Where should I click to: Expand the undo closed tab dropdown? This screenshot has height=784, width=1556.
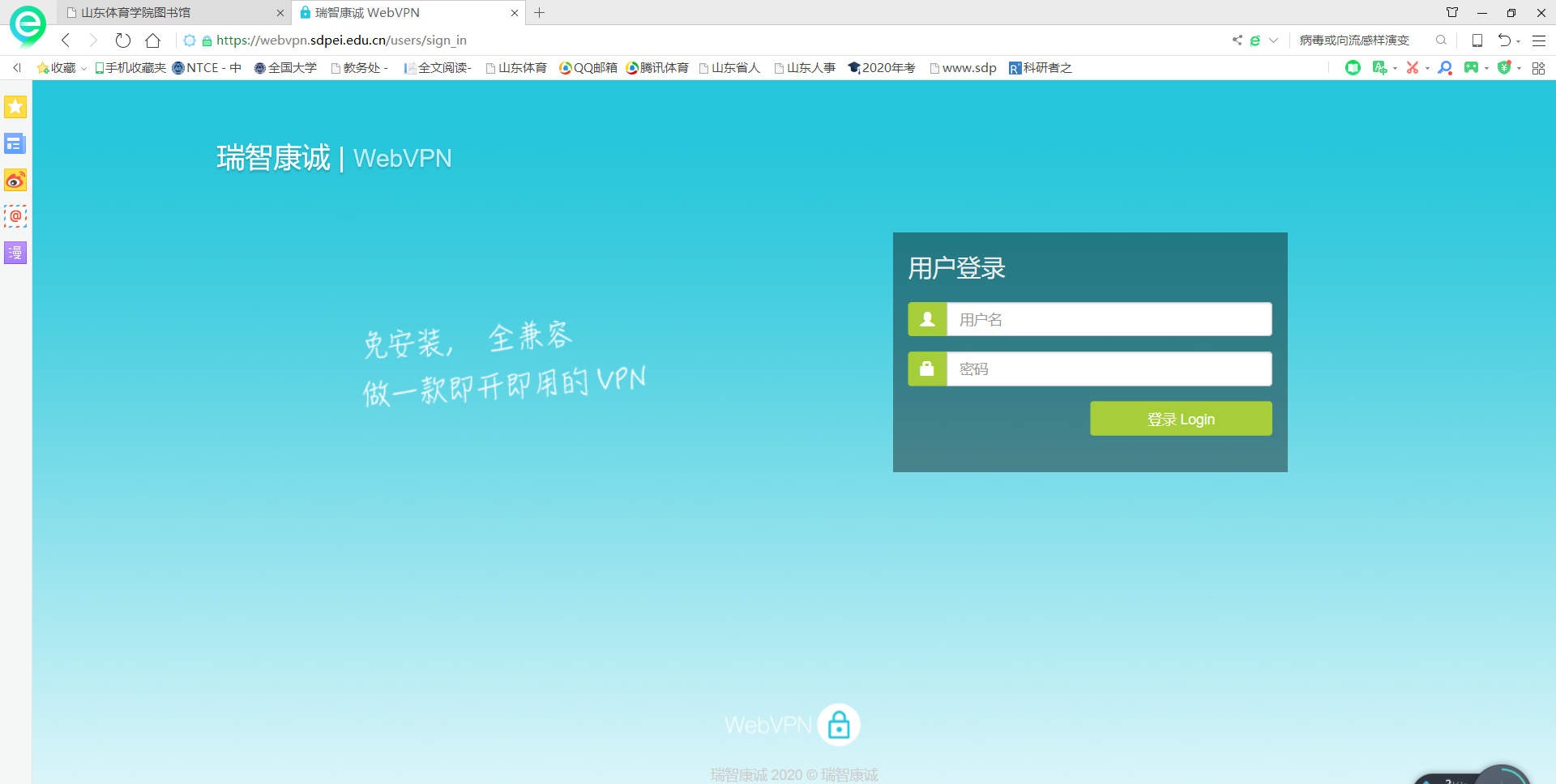(x=1518, y=41)
